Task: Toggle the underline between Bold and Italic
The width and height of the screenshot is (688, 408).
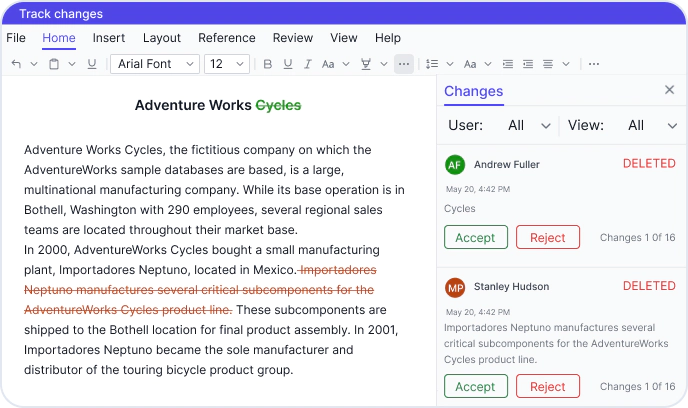Action: pyautogui.click(x=288, y=64)
